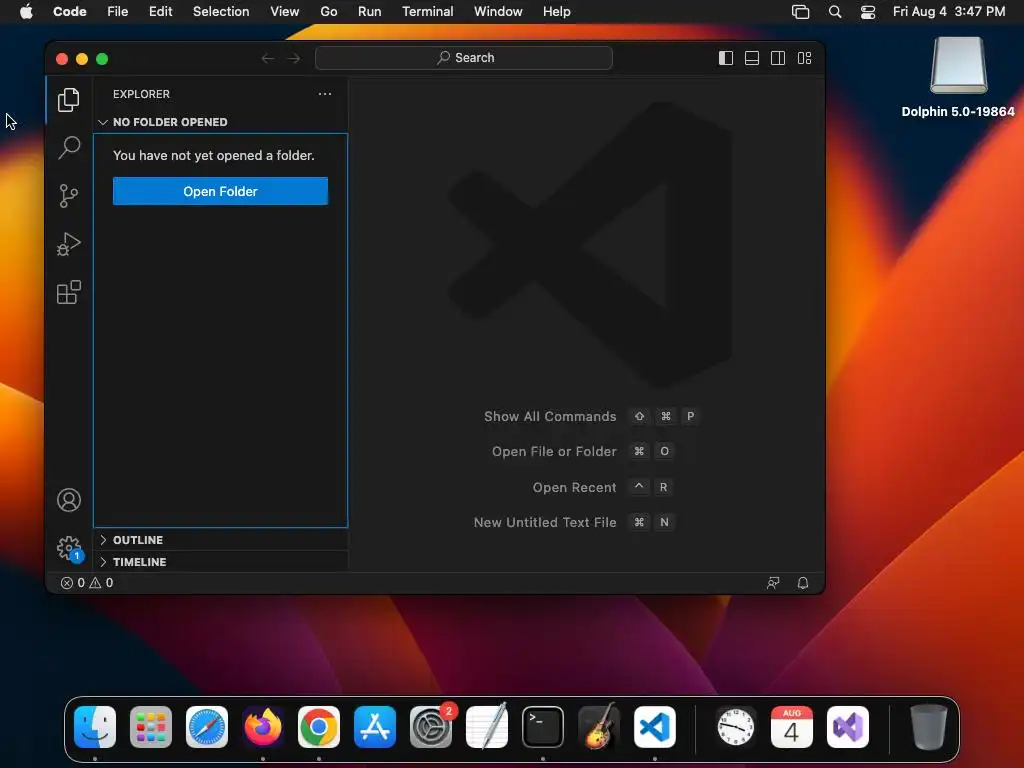Image resolution: width=1024 pixels, height=768 pixels.
Task: Open Explorer views and more actions ellipsis
Action: pos(325,94)
